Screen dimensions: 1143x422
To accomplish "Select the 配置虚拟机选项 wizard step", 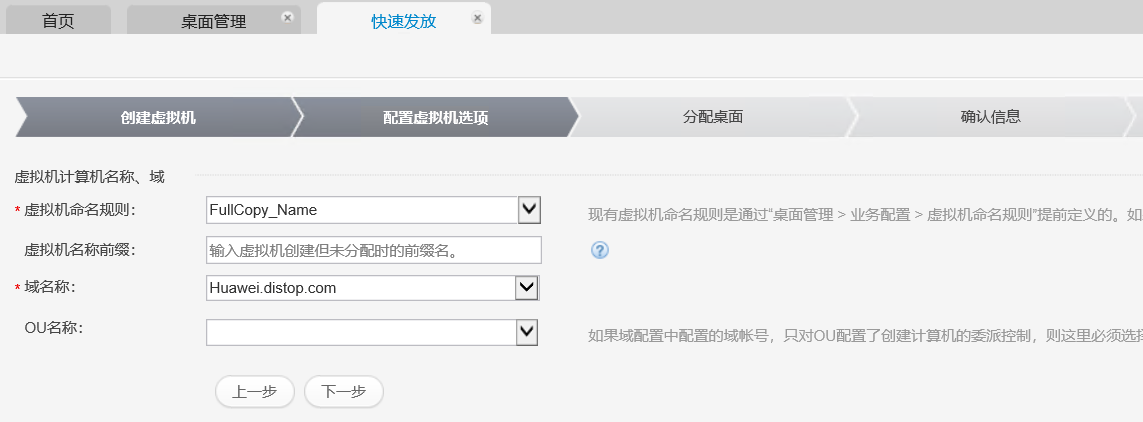I will (435, 117).
